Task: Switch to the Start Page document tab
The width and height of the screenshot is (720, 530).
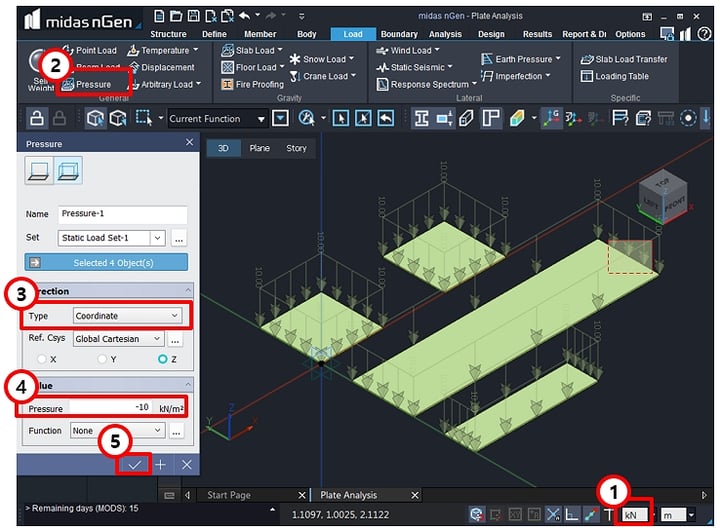Action: (229, 495)
